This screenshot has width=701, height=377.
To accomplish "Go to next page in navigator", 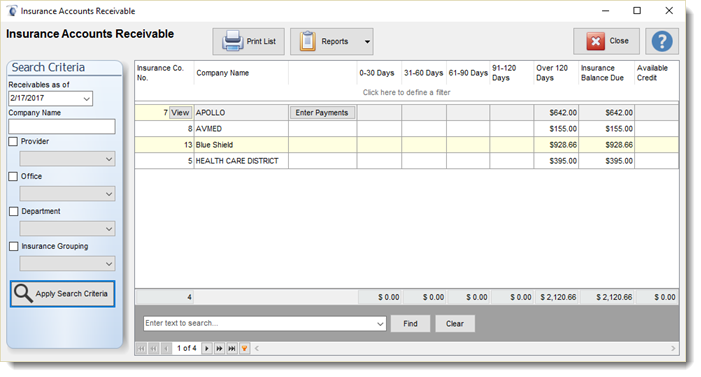I will tap(219, 348).
